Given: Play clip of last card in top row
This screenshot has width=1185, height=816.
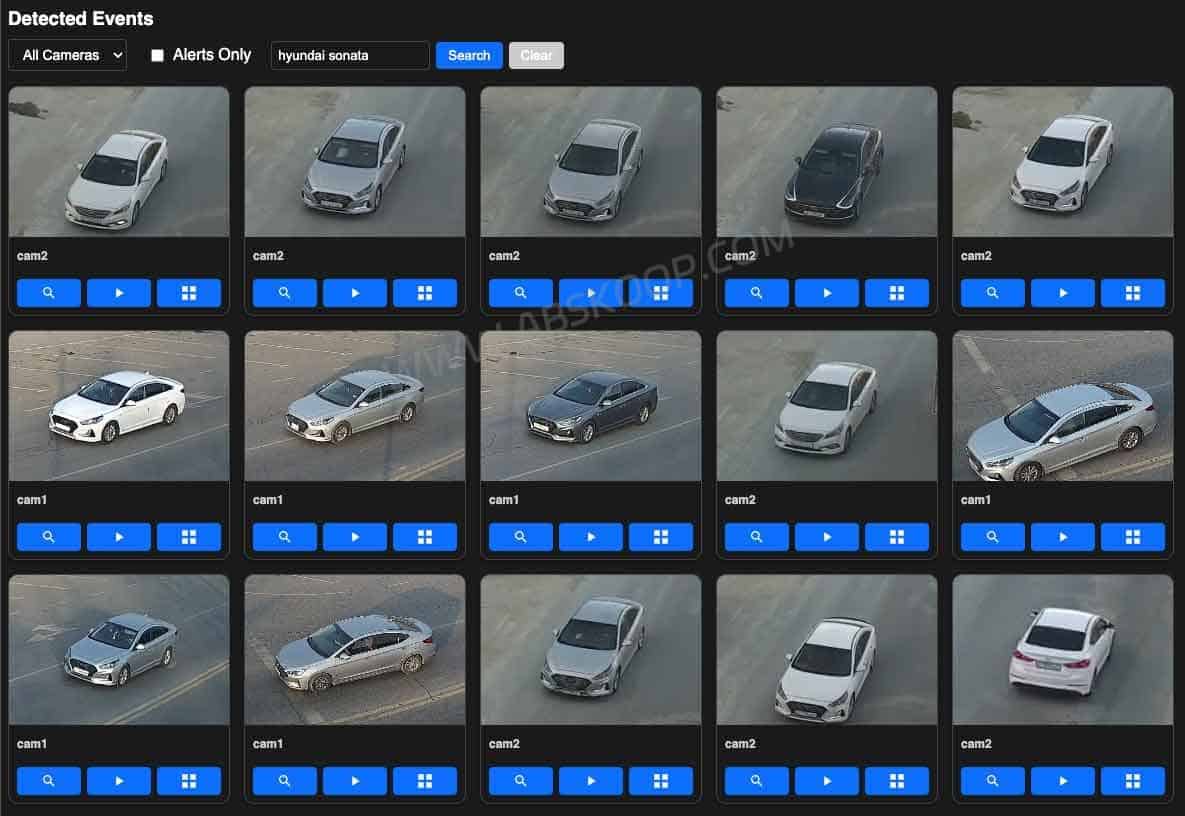Looking at the screenshot, I should pyautogui.click(x=1063, y=292).
